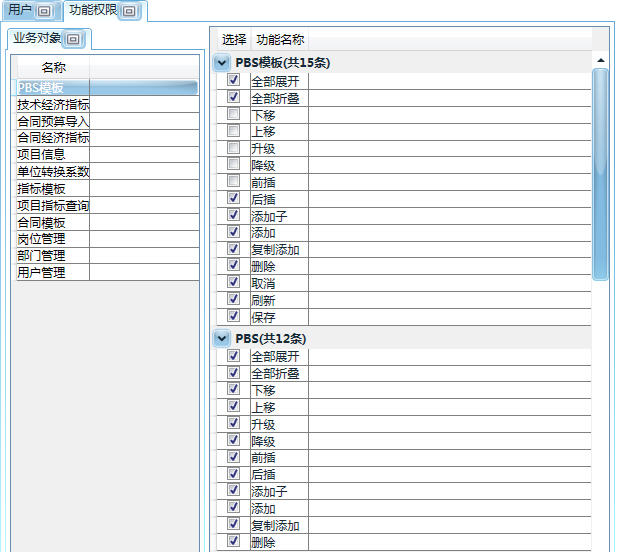Uncheck 下移 in PBS group

pyautogui.click(x=233, y=389)
